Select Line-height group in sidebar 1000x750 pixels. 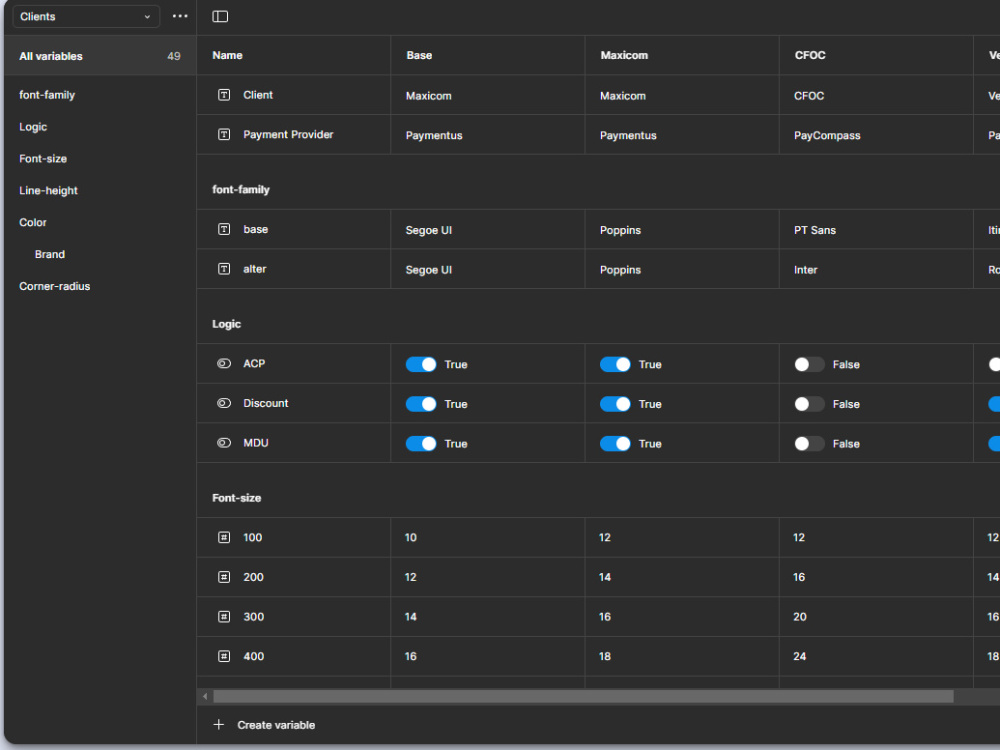tap(48, 191)
